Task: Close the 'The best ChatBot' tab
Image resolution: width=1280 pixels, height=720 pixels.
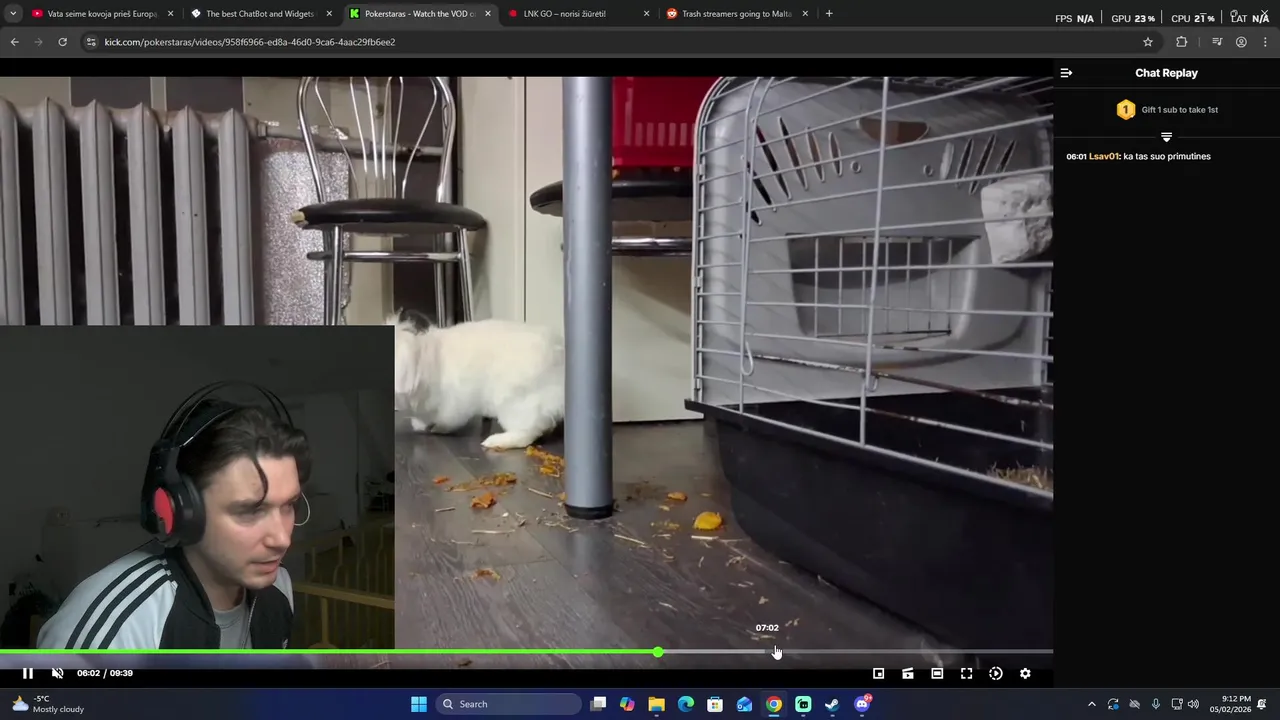Action: (x=329, y=14)
